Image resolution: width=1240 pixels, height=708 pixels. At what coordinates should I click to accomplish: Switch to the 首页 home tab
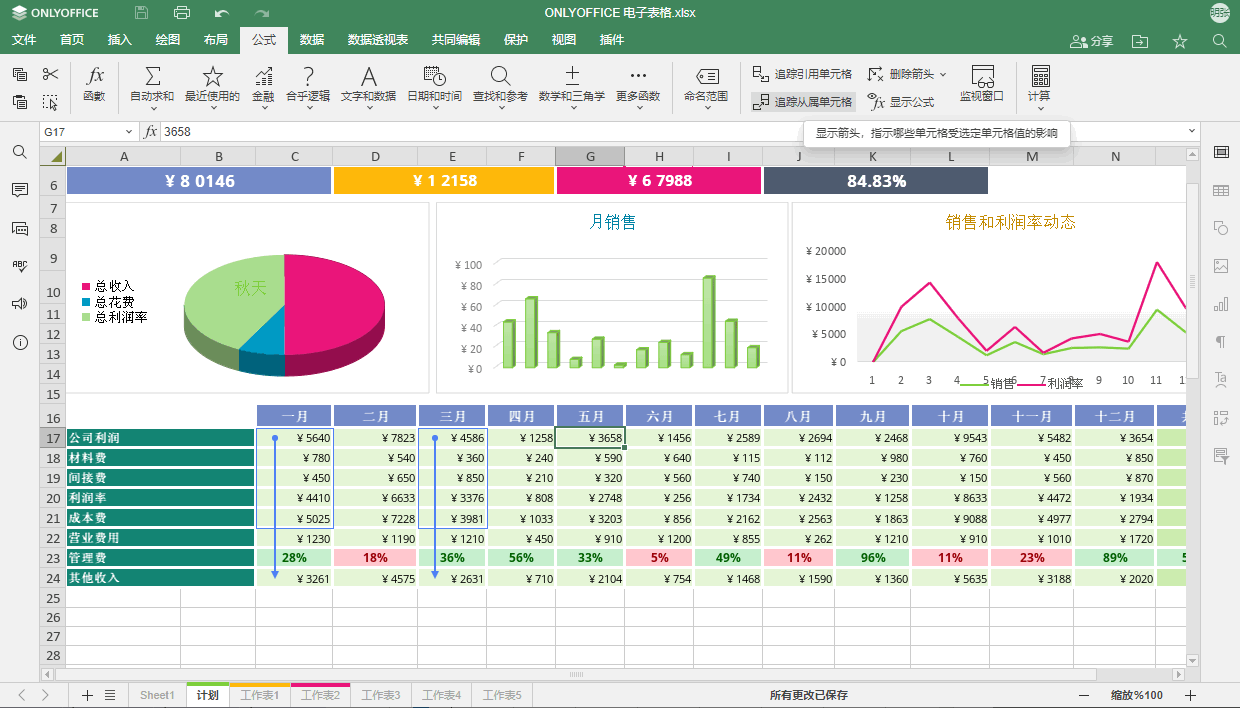click(72, 40)
